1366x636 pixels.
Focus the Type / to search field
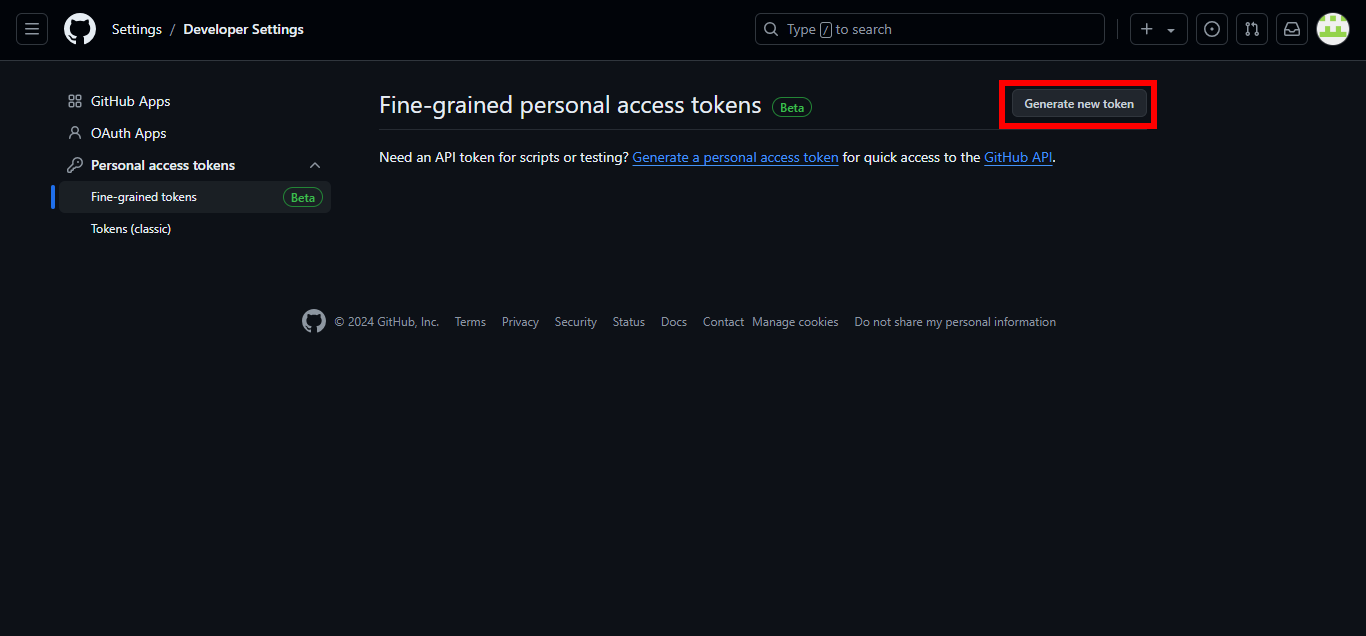pos(929,30)
